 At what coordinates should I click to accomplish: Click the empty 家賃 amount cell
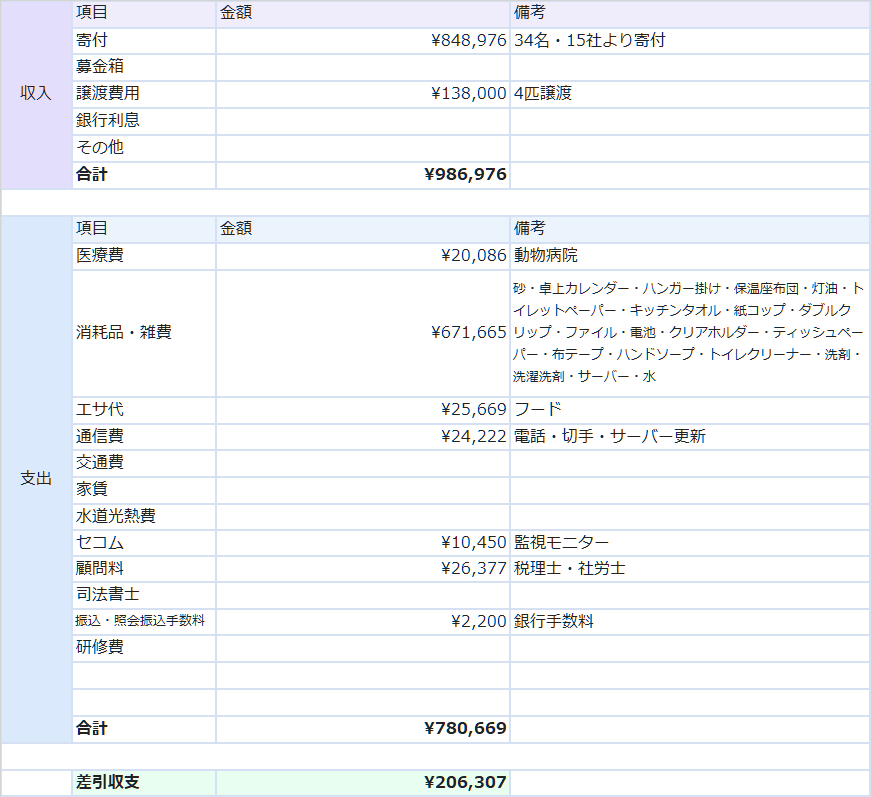coord(362,490)
